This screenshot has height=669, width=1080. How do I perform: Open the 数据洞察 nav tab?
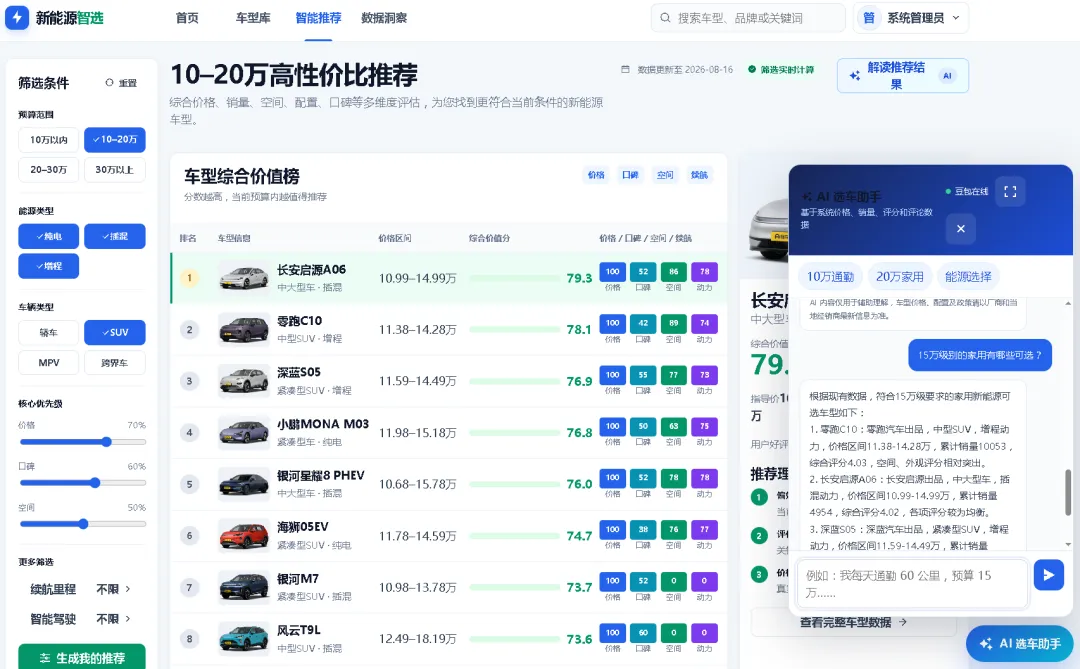pyautogui.click(x=384, y=18)
